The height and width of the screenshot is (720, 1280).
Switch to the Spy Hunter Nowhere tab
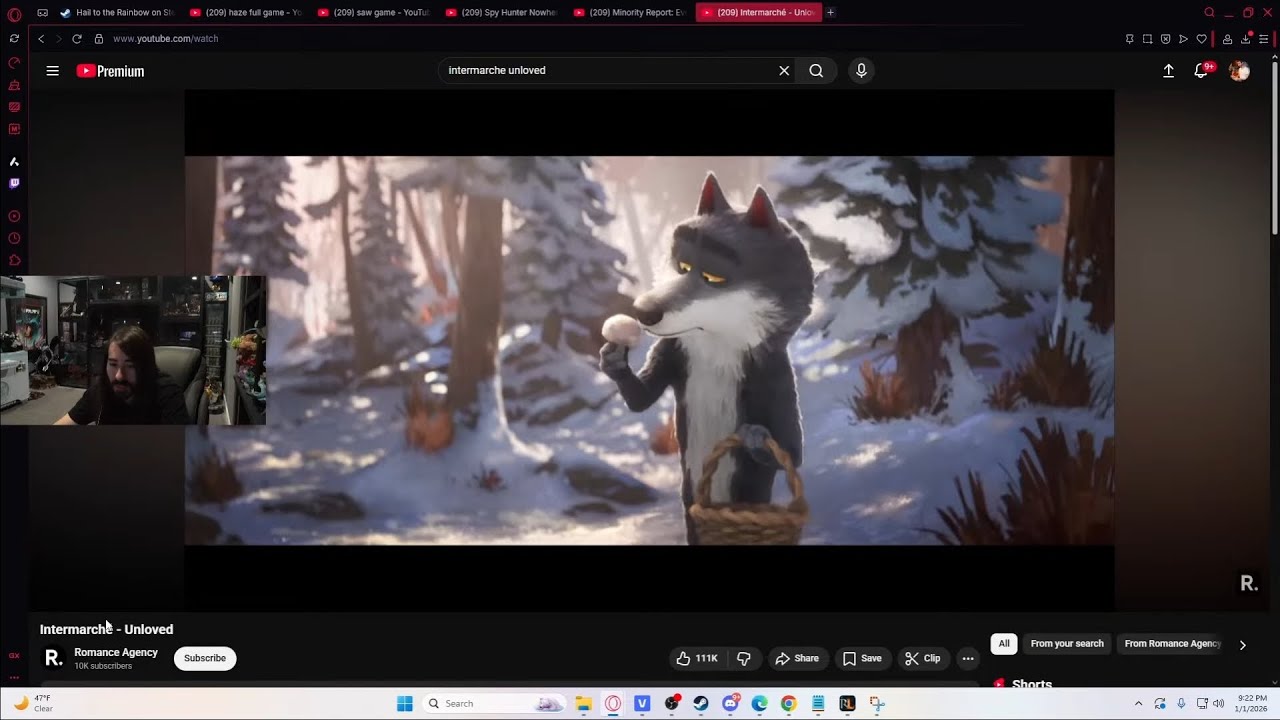click(x=502, y=12)
